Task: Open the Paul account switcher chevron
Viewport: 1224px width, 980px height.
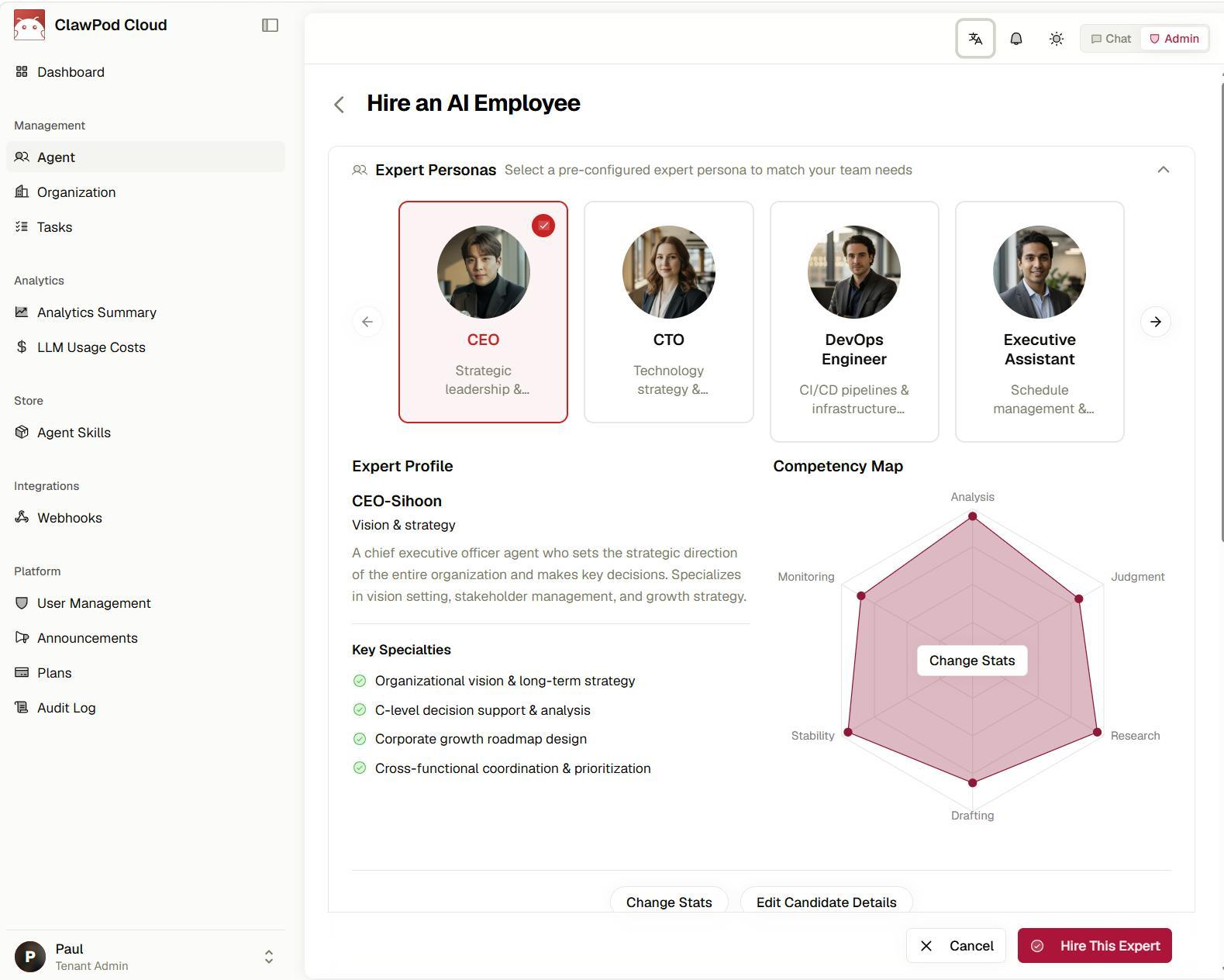Action: coord(269,957)
